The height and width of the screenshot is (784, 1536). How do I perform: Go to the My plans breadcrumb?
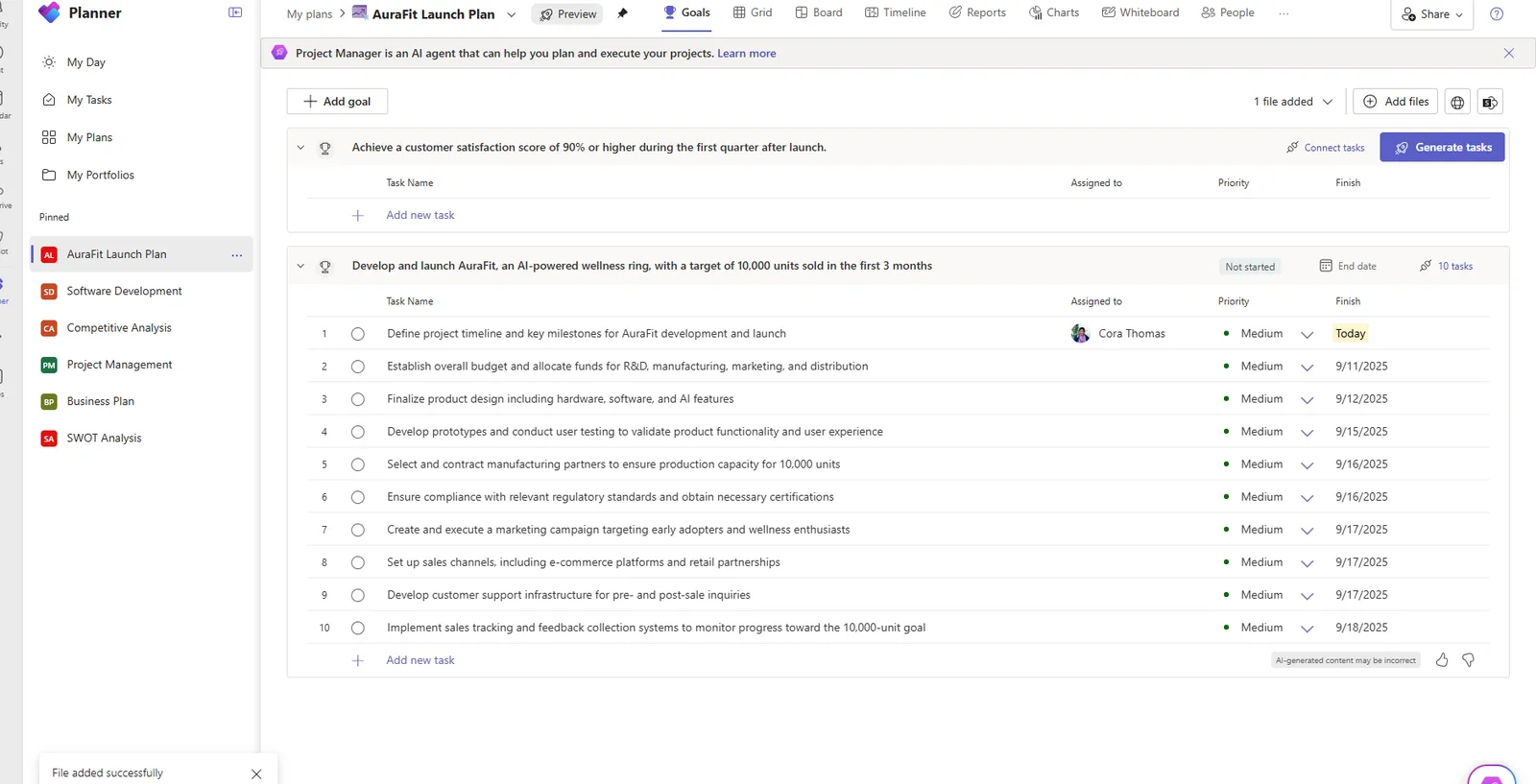[x=309, y=14]
